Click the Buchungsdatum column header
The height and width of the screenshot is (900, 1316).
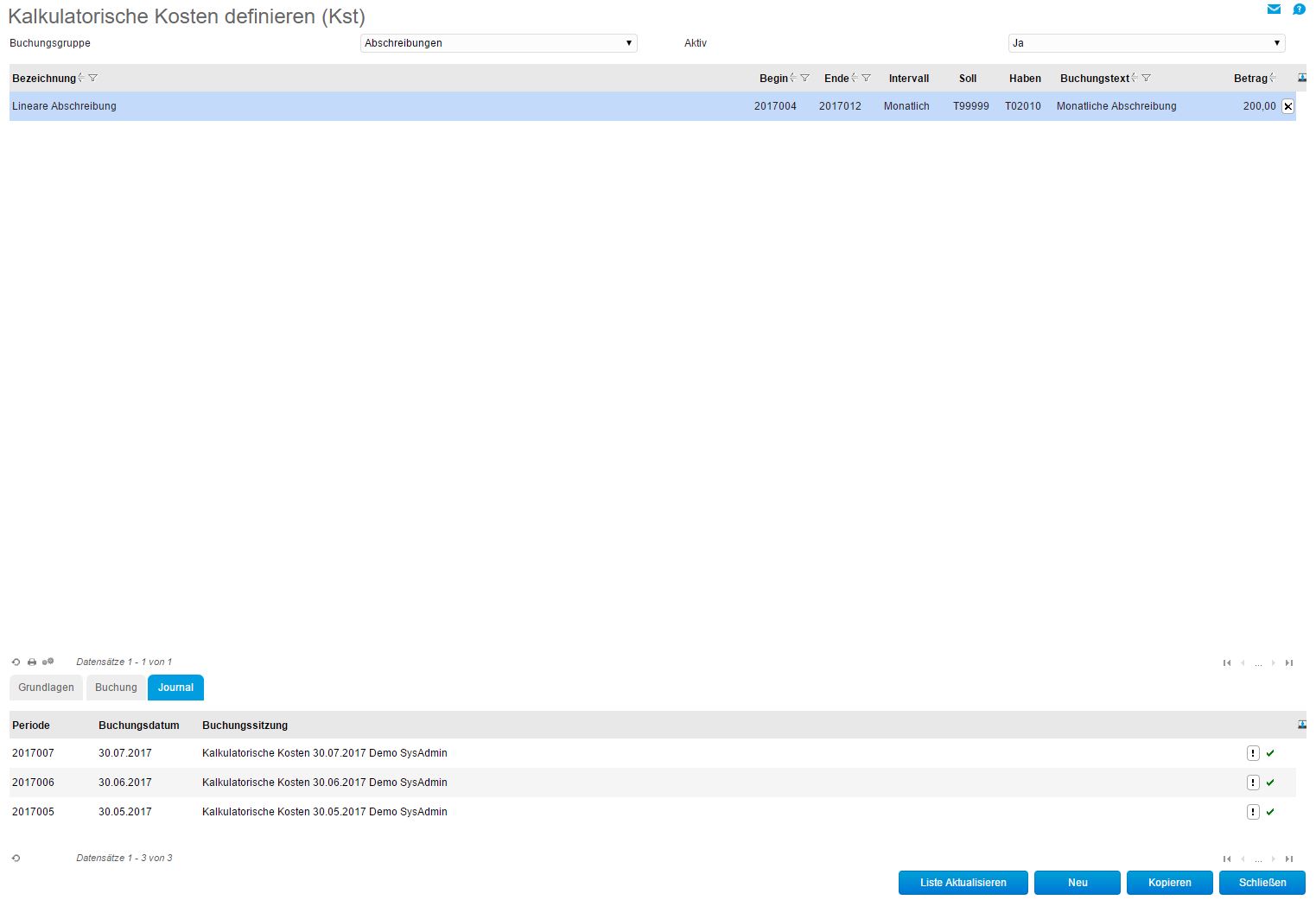(x=139, y=726)
